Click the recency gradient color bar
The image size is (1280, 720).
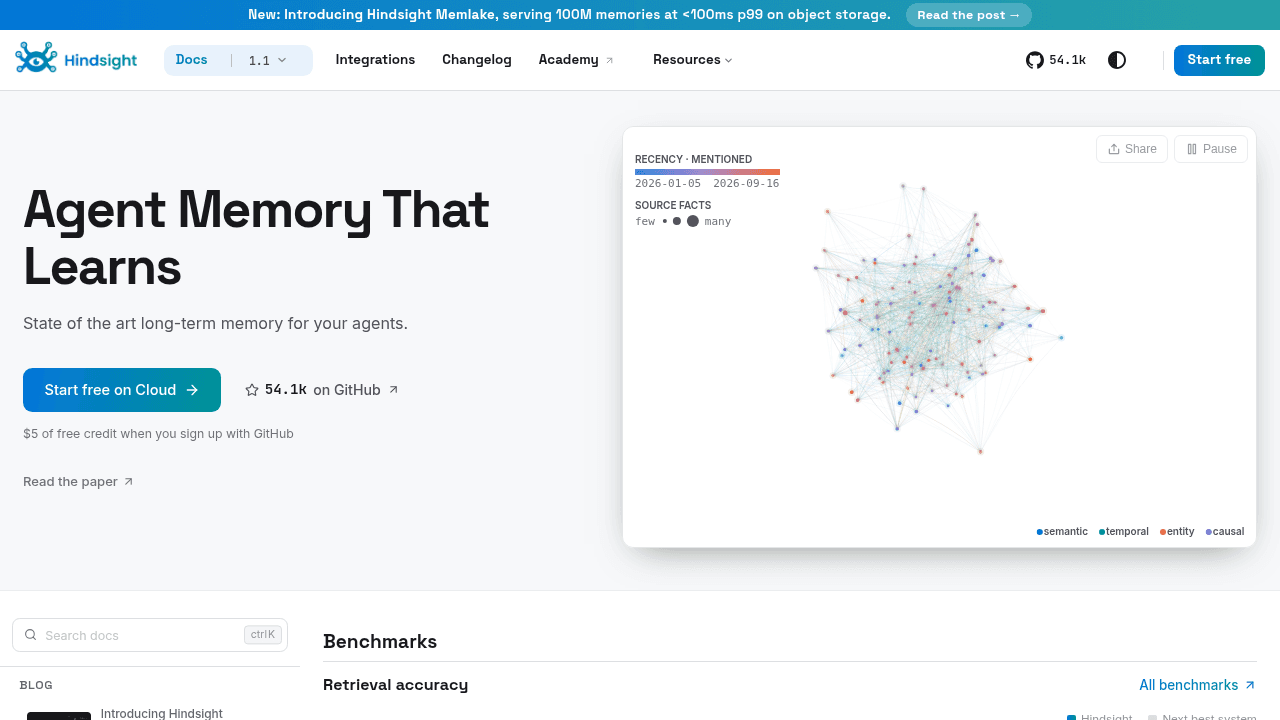pos(707,172)
